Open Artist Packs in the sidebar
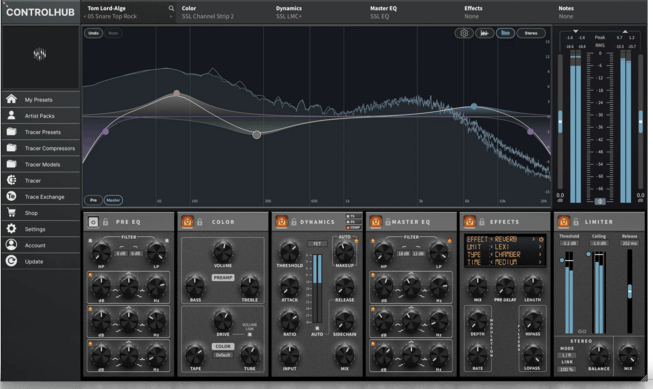Screen dimensions: 653x389 [40, 116]
